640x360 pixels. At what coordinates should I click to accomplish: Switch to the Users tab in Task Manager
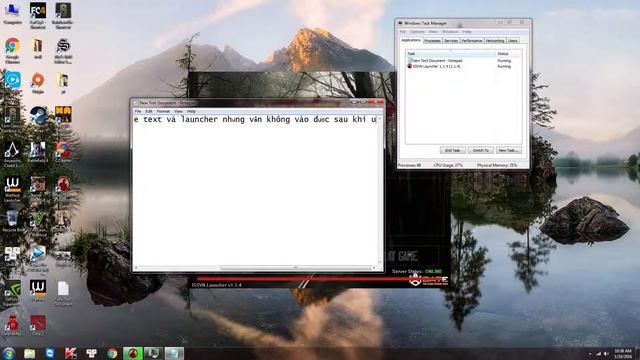(x=513, y=40)
